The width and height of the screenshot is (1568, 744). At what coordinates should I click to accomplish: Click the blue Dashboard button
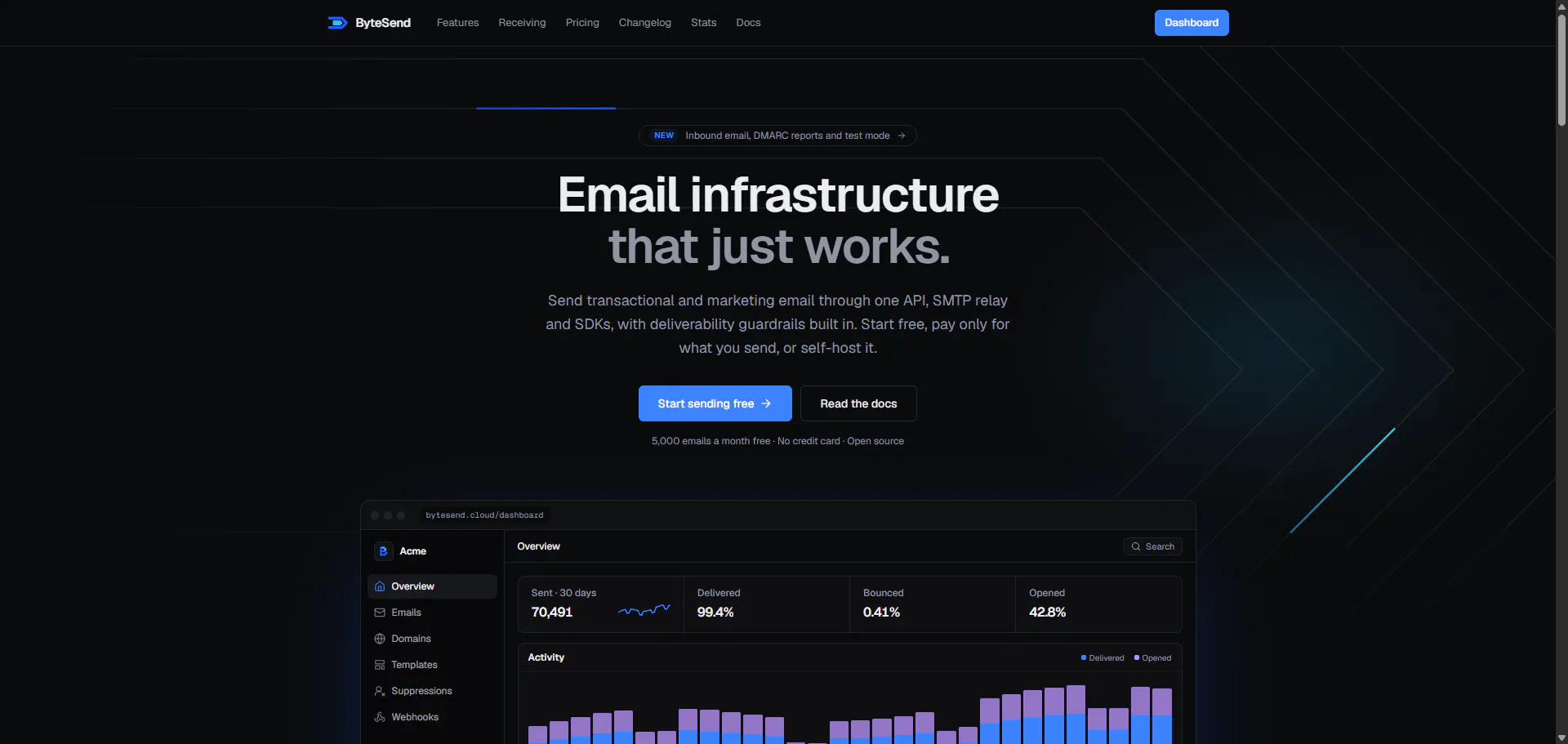click(1192, 23)
